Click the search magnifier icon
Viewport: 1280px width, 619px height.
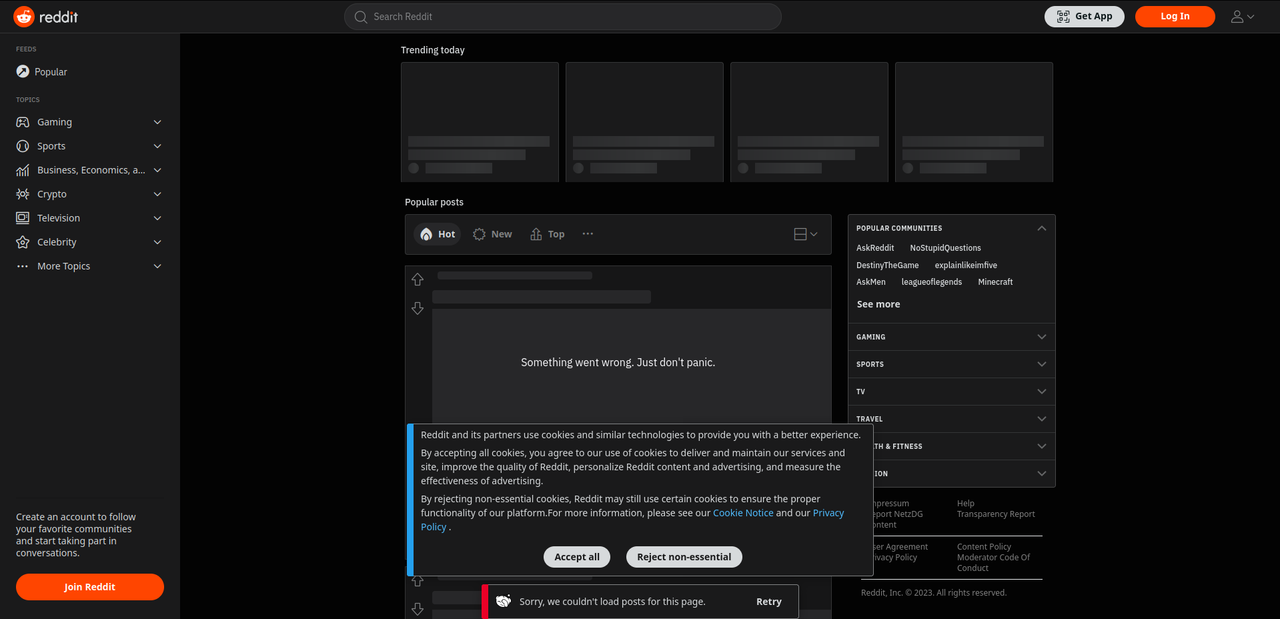[362, 16]
